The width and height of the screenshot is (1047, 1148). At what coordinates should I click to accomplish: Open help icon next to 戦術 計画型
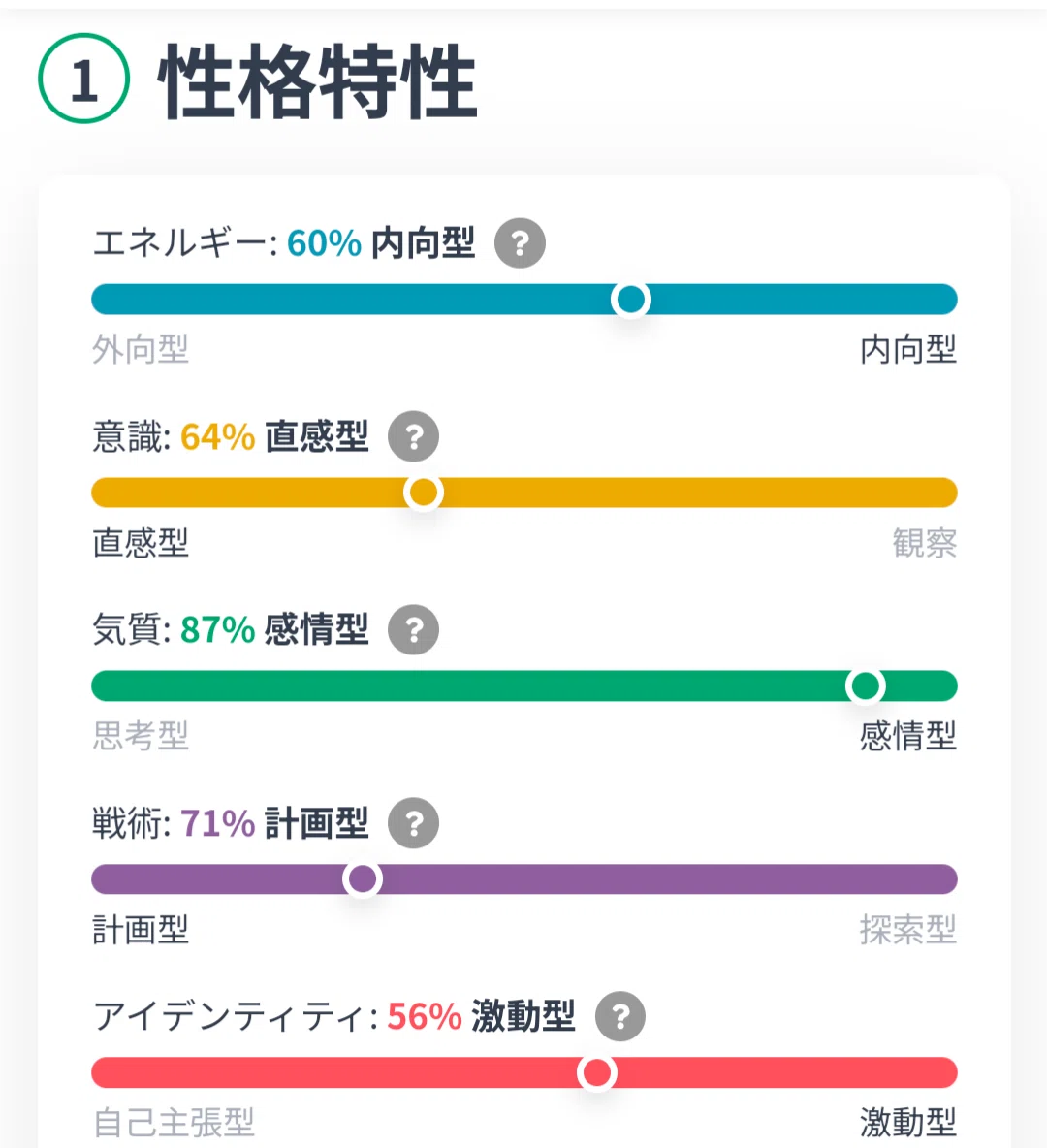pyautogui.click(x=414, y=823)
